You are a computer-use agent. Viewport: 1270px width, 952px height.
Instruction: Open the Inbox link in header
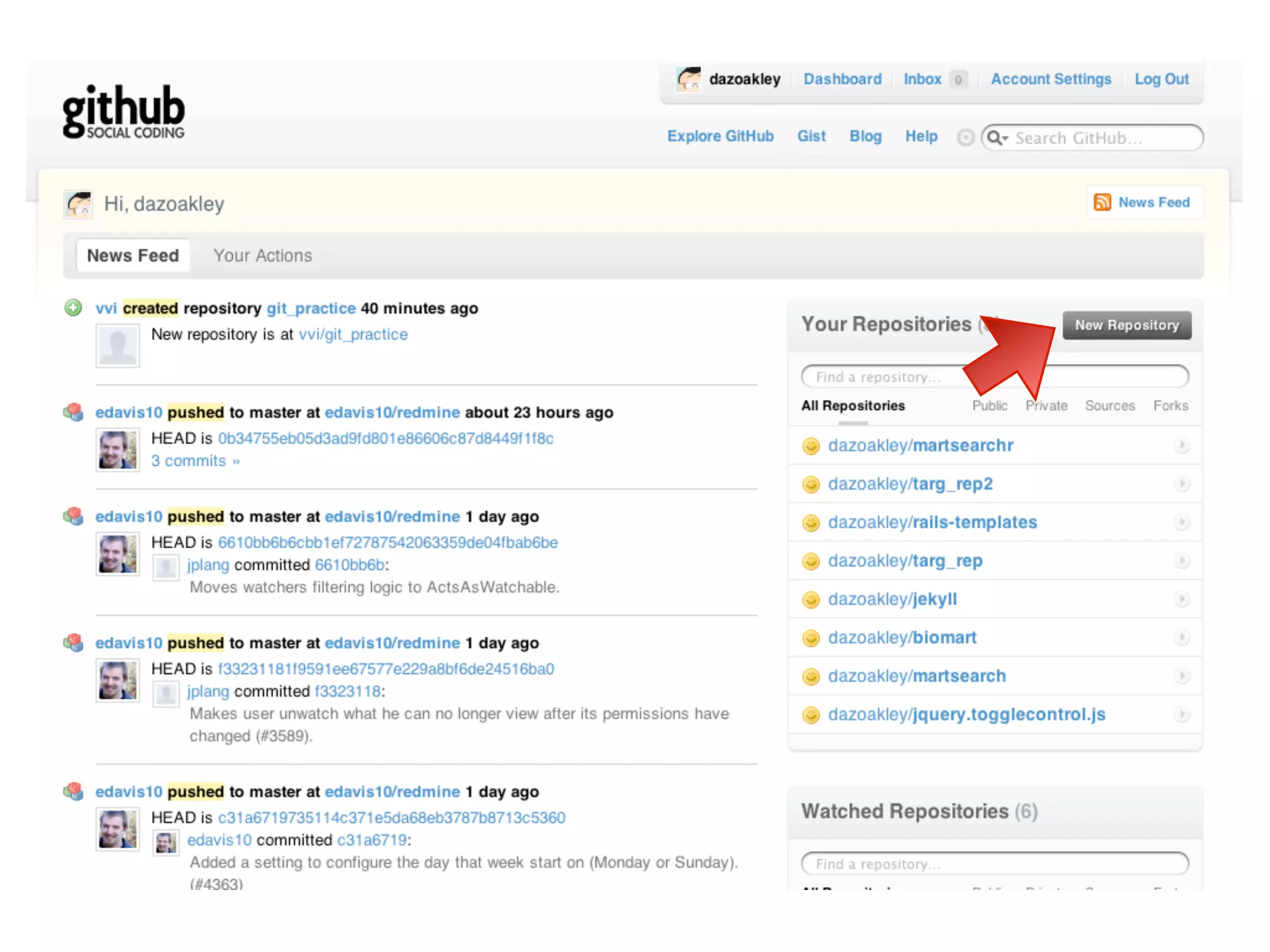pos(922,79)
